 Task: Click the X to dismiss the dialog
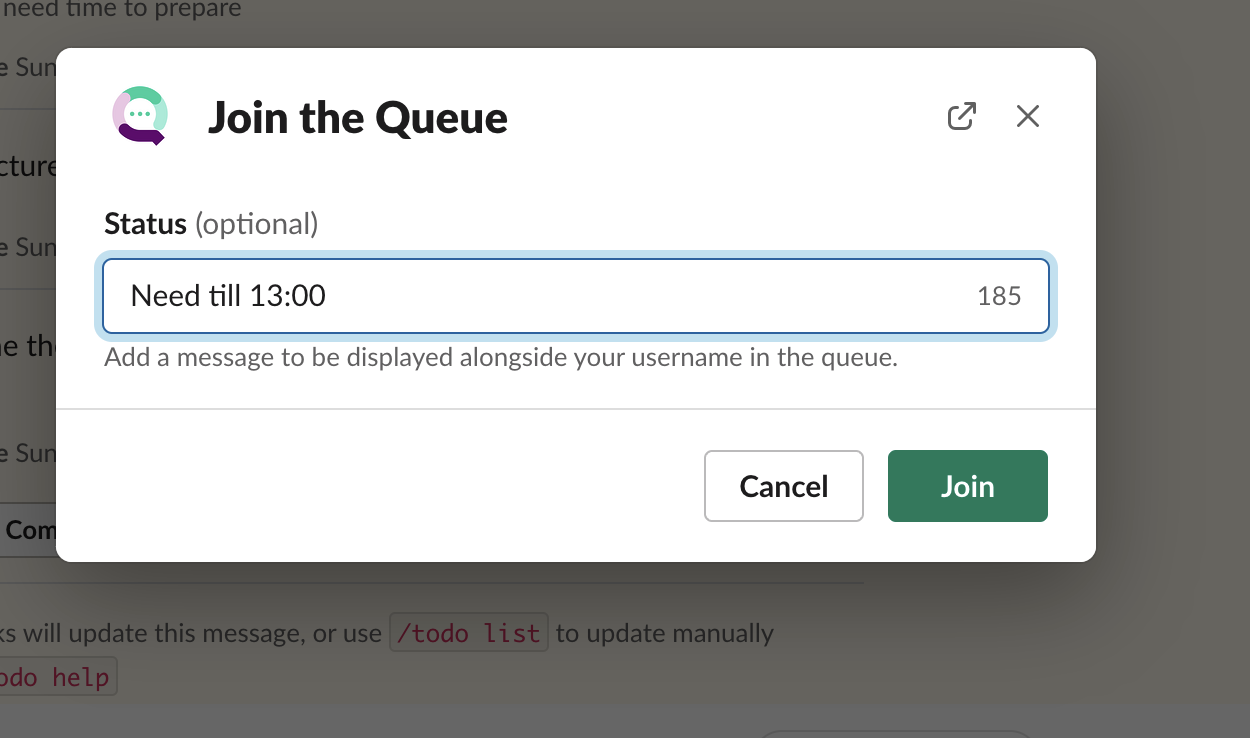1028,116
